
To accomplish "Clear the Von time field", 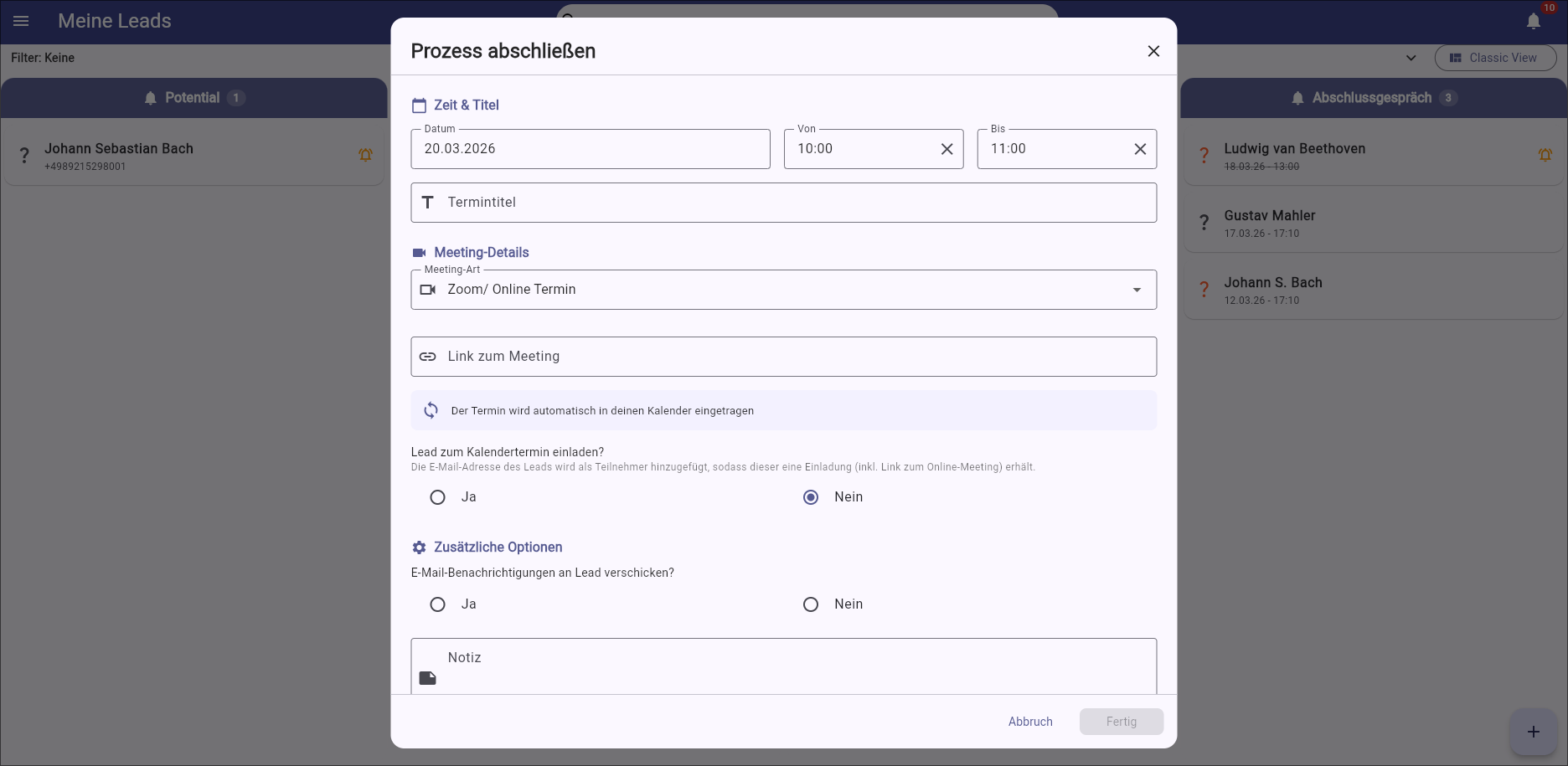I will pyautogui.click(x=946, y=149).
